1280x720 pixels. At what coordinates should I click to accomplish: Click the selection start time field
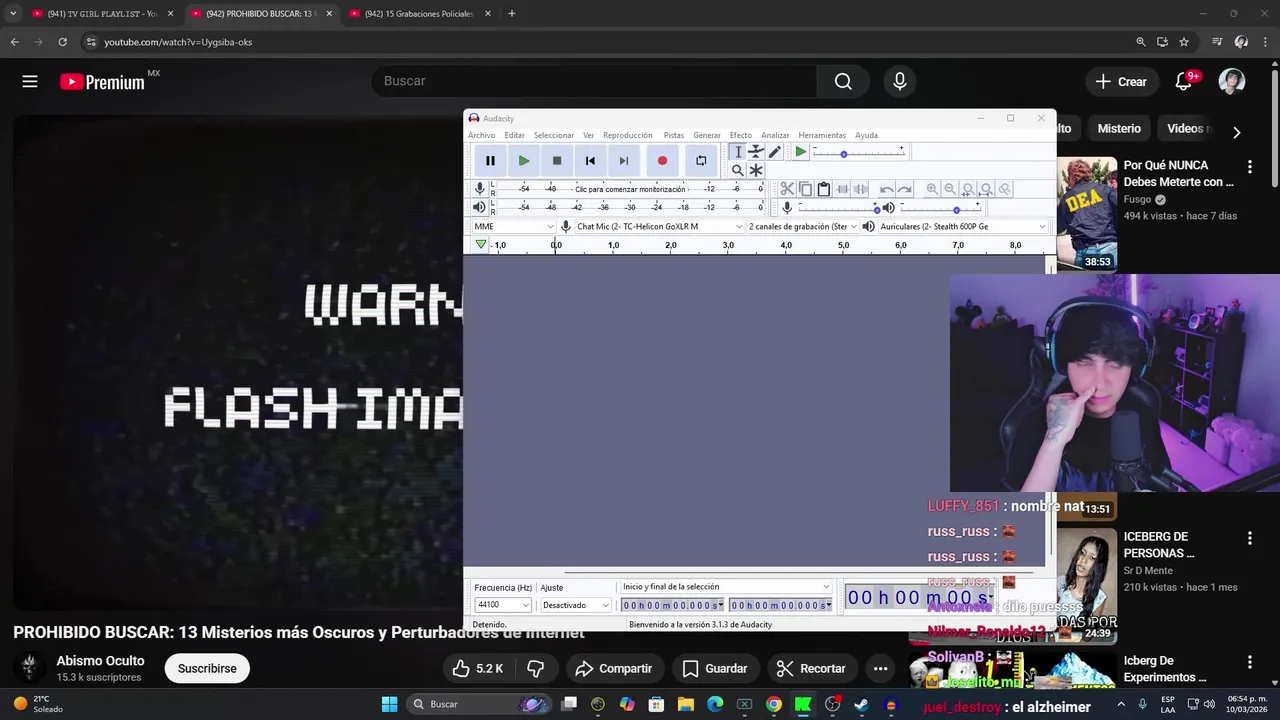tap(672, 605)
